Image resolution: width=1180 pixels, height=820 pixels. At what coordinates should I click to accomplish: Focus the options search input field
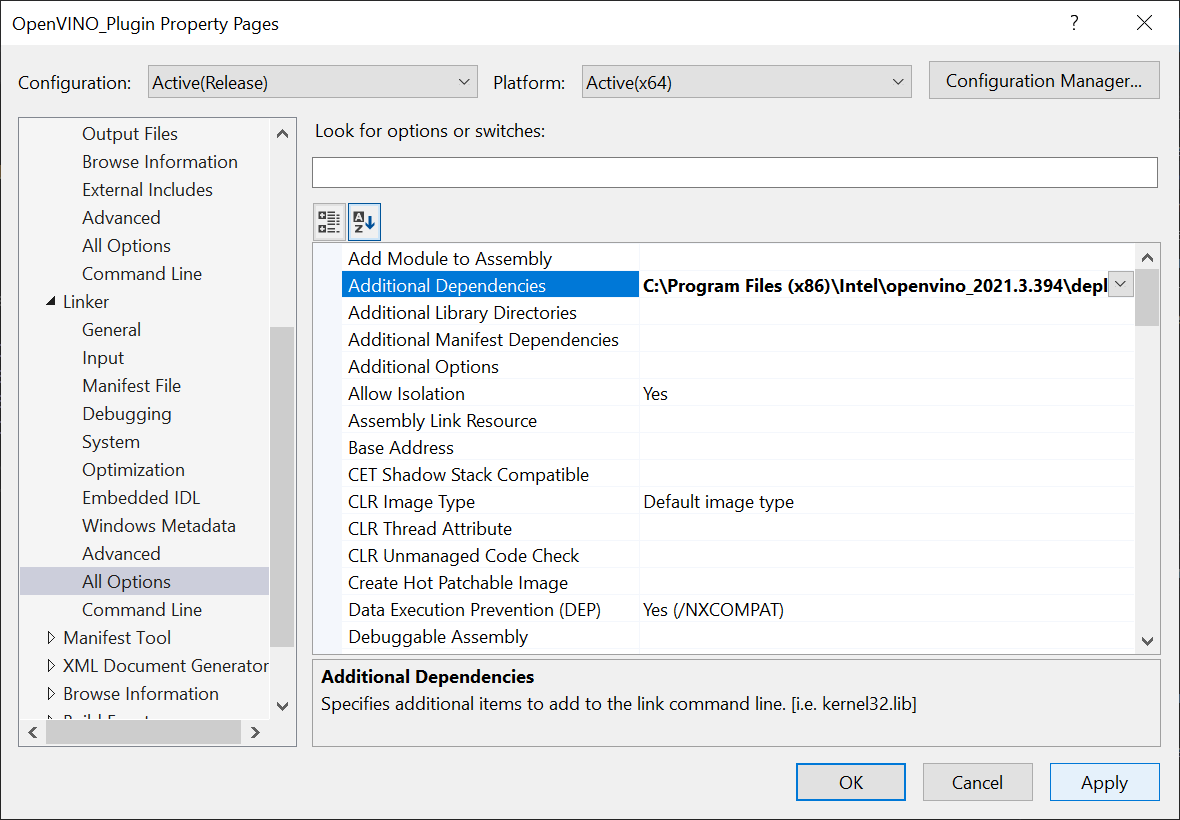point(734,172)
